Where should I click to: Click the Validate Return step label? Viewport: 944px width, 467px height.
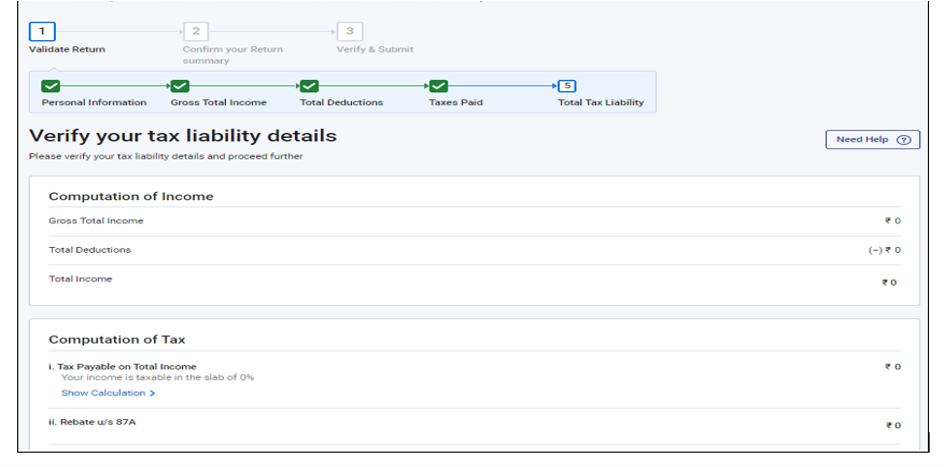[67, 49]
